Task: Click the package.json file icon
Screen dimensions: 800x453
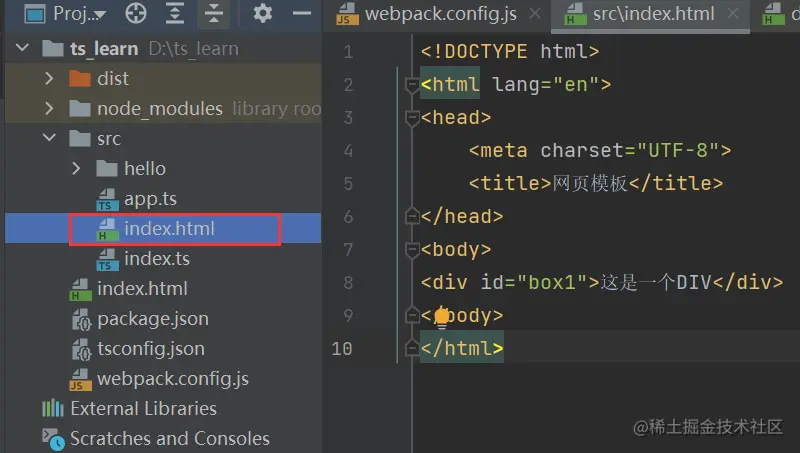Action: [x=81, y=319]
